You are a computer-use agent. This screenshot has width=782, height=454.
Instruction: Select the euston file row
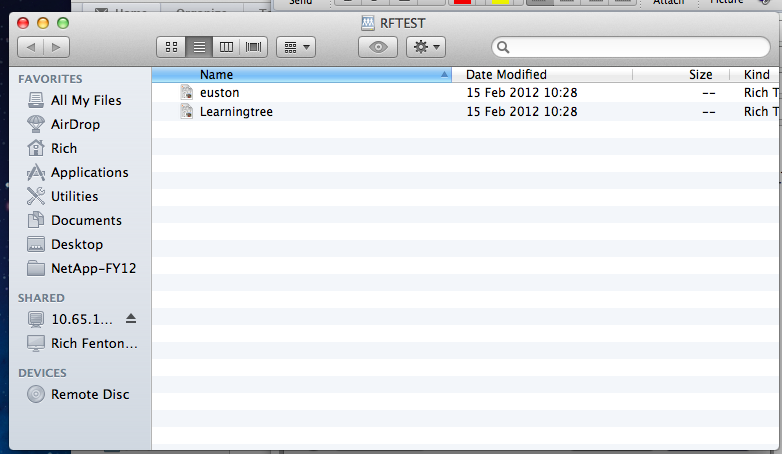pyautogui.click(x=465, y=93)
